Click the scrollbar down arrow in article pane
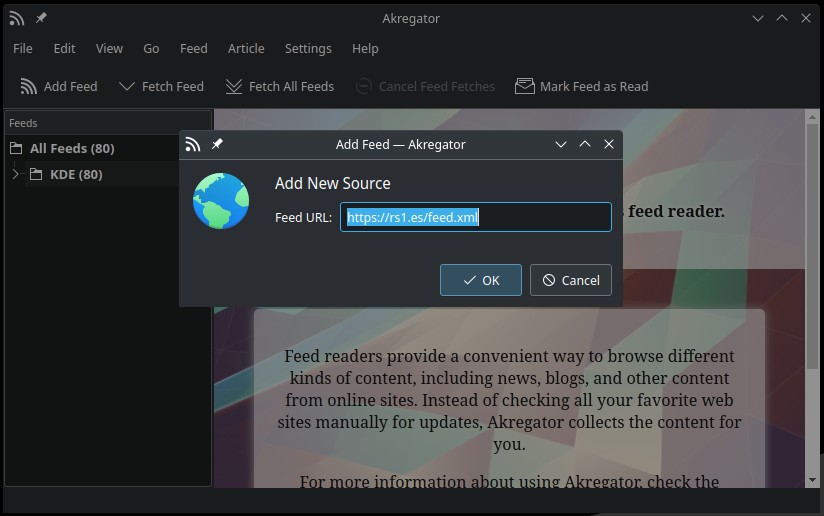 coord(812,480)
